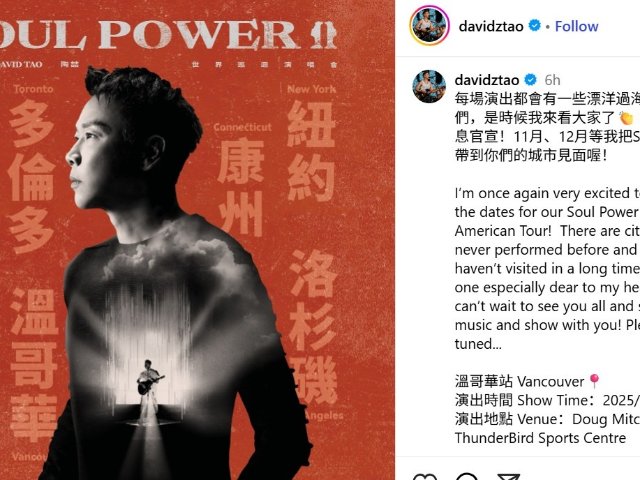
Task: Open davidztao profile from header username
Action: coord(491,27)
